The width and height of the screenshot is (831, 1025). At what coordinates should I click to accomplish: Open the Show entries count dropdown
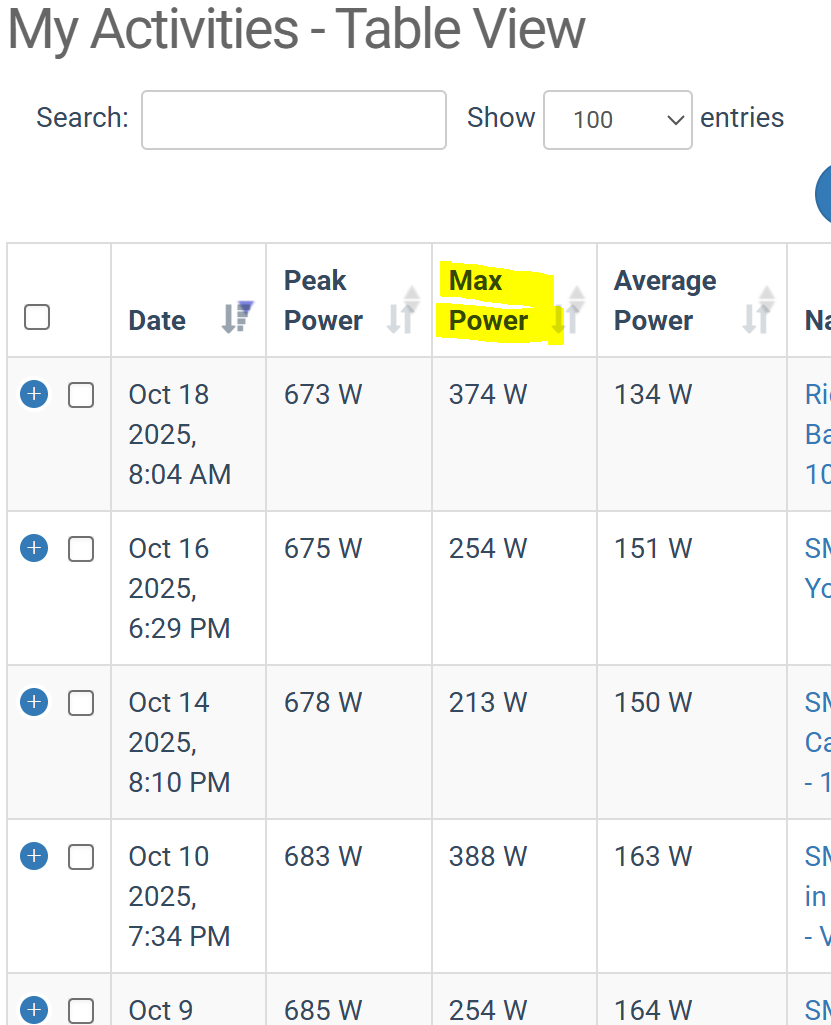click(617, 120)
